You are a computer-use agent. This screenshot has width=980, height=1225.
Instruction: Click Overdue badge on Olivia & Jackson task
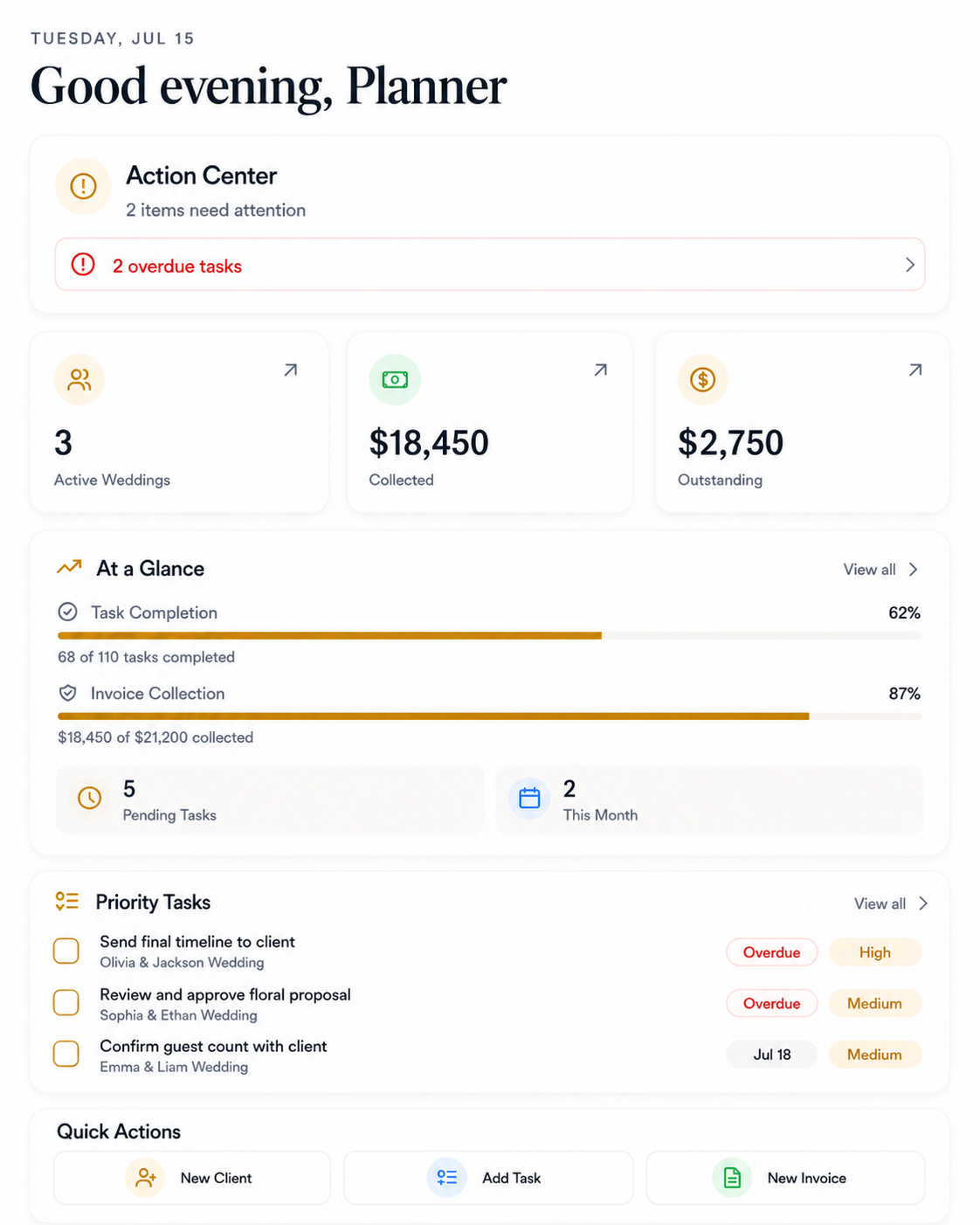772,952
